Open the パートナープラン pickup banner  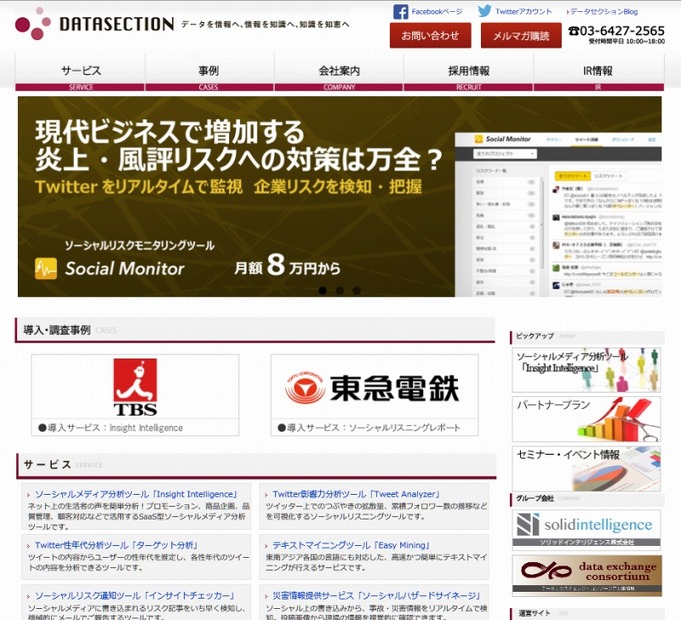(x=586, y=419)
